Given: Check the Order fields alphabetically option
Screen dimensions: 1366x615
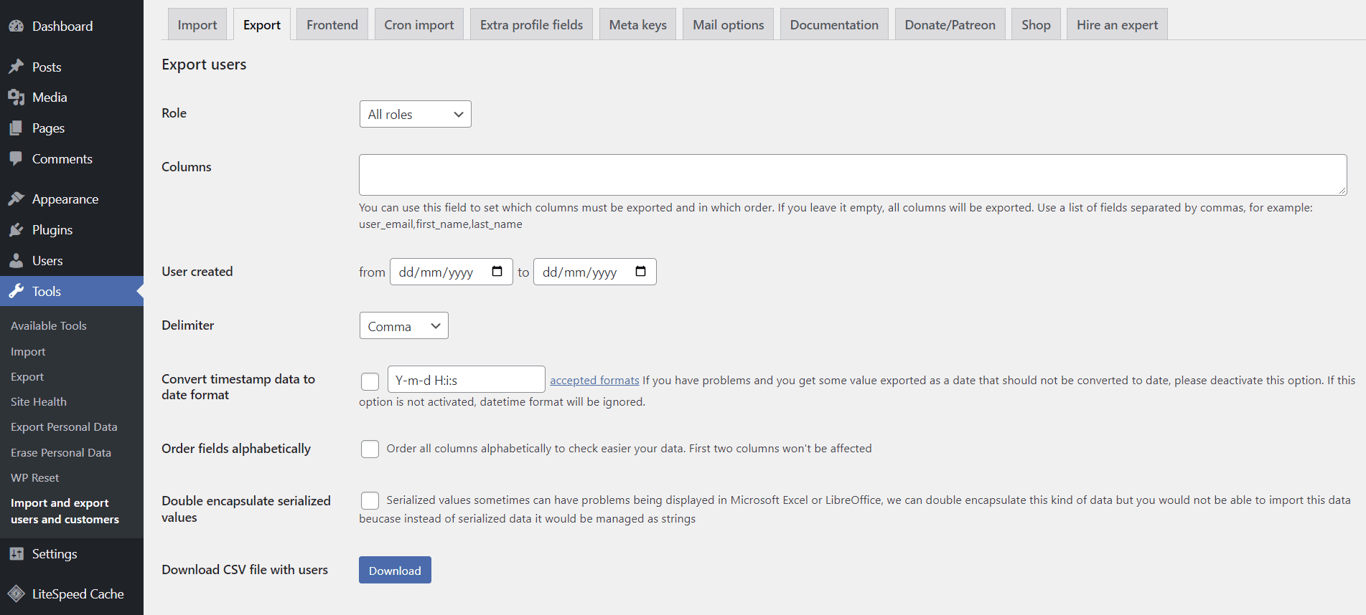Looking at the screenshot, I should tap(369, 449).
